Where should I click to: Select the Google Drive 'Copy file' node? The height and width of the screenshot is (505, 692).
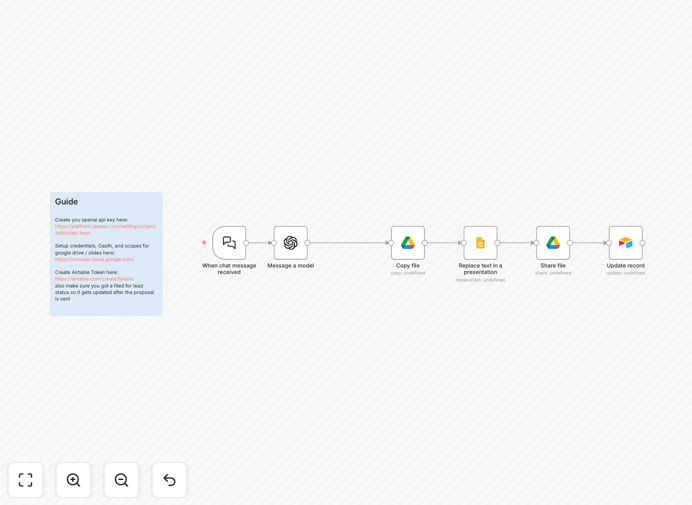tap(408, 243)
